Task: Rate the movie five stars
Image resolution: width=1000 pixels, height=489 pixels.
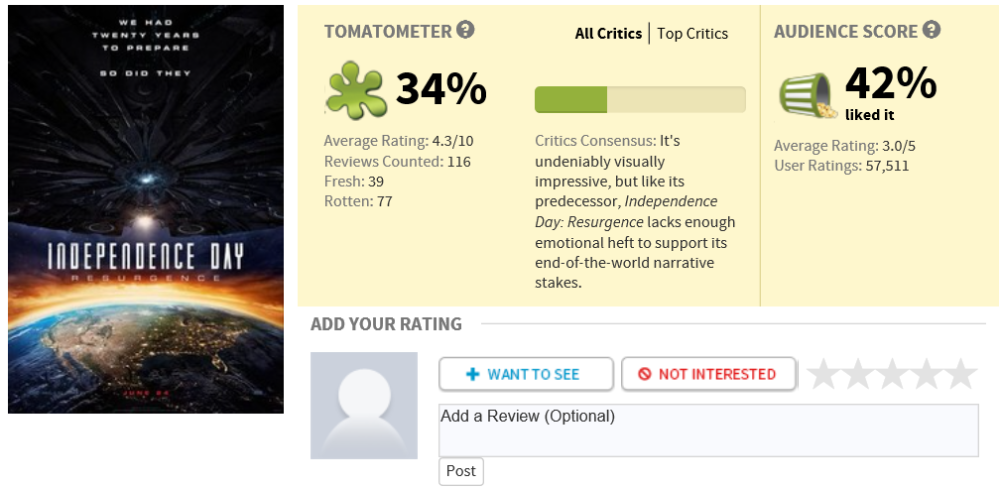Action: pos(960,374)
